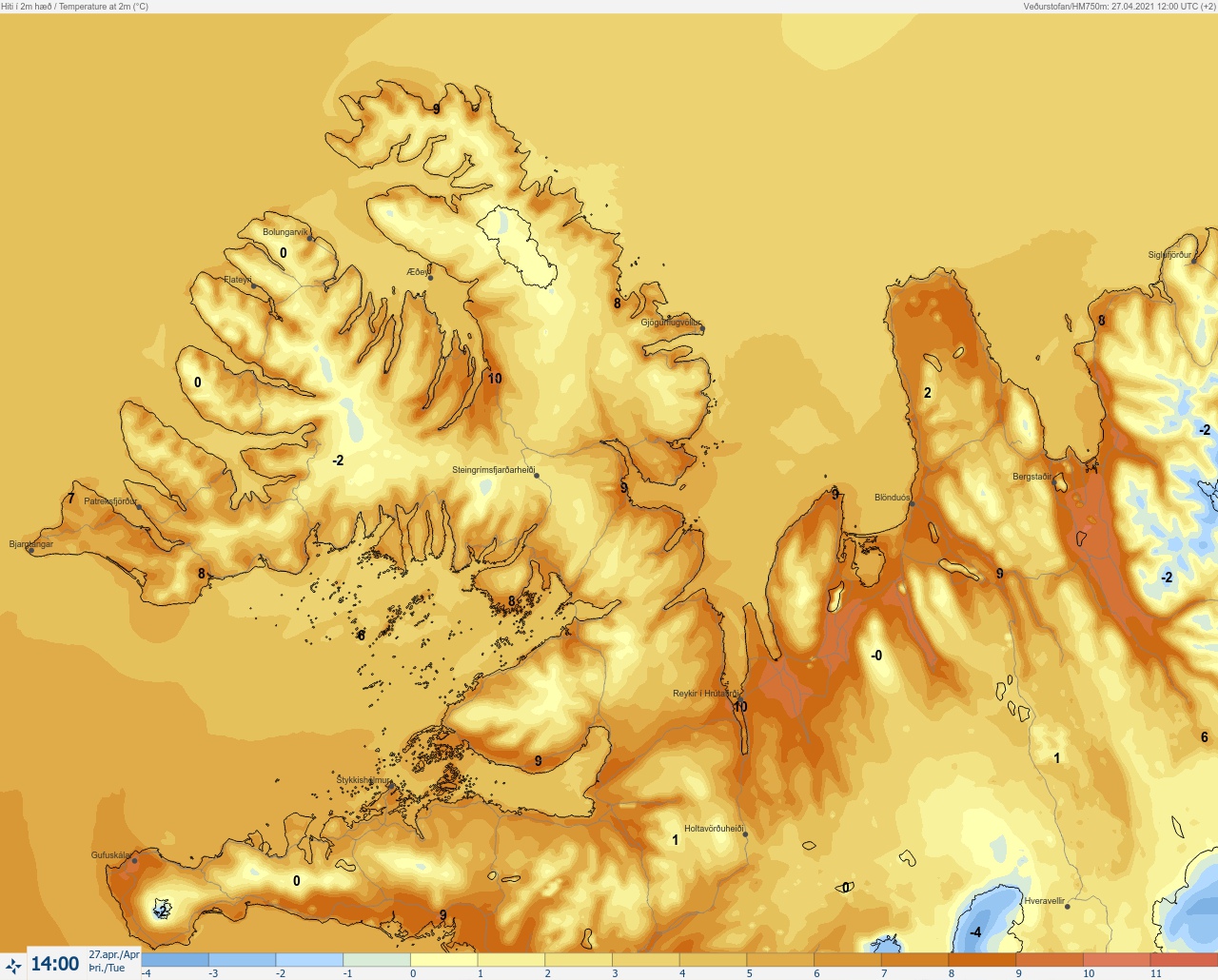1218x980 pixels.
Task: Pick the legend swatch between 10 and 11
Action: coord(1116,960)
